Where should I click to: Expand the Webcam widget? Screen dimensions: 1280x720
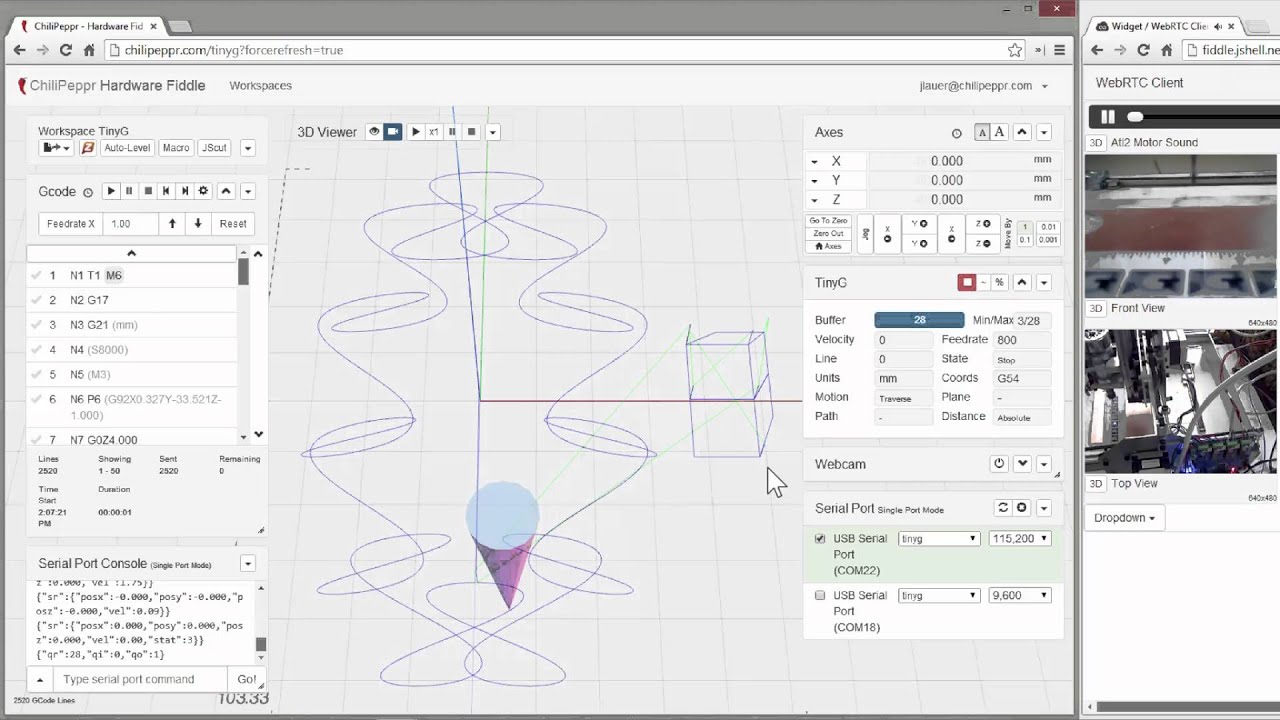tap(1022, 464)
